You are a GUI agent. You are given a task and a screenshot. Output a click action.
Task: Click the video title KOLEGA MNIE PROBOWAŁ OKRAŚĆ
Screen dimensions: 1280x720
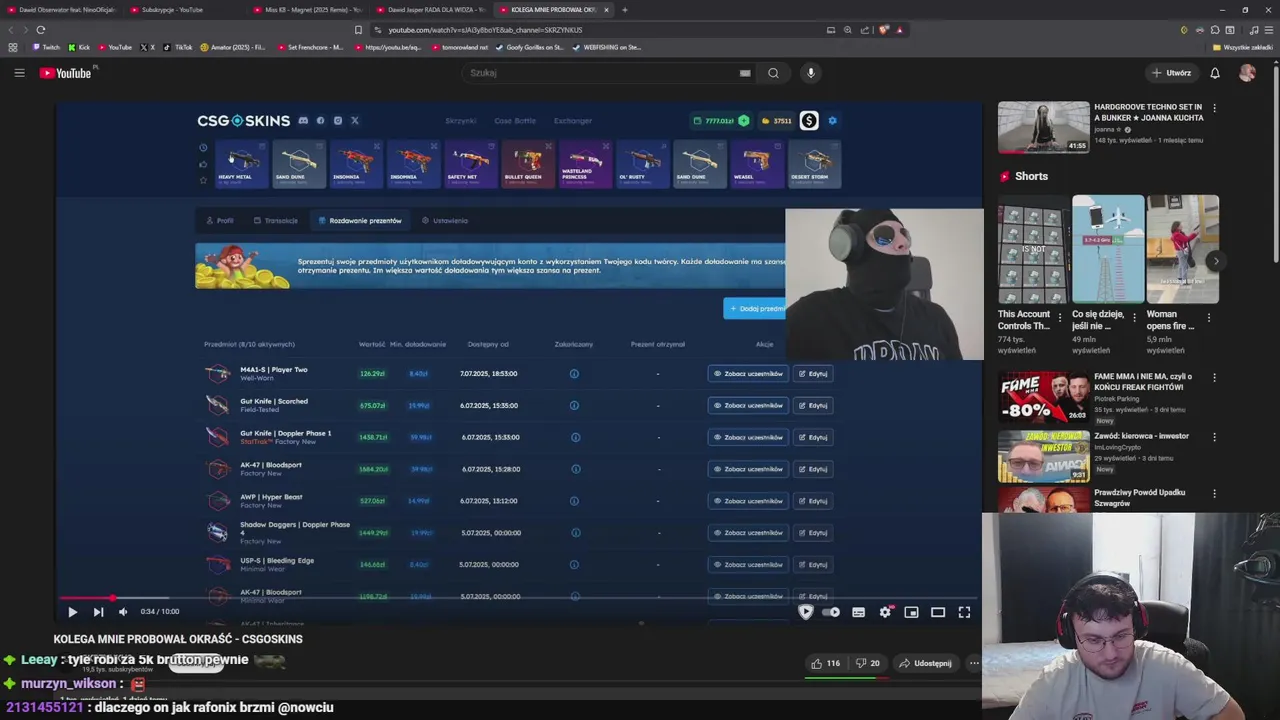(178, 639)
